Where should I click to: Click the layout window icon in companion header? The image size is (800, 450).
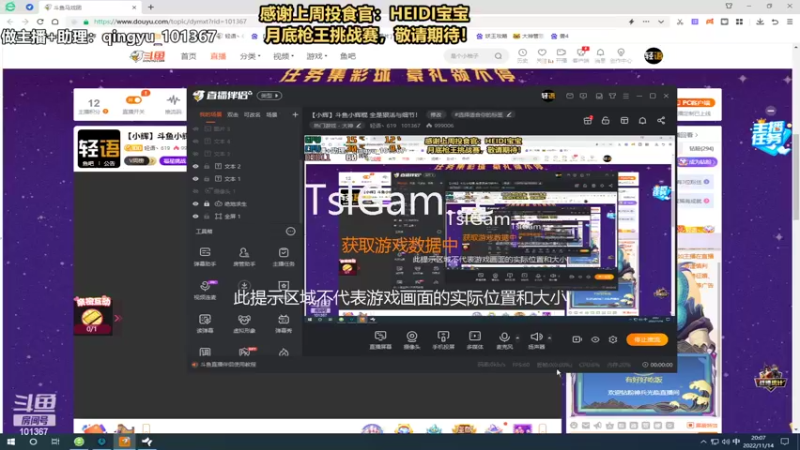coord(624,120)
